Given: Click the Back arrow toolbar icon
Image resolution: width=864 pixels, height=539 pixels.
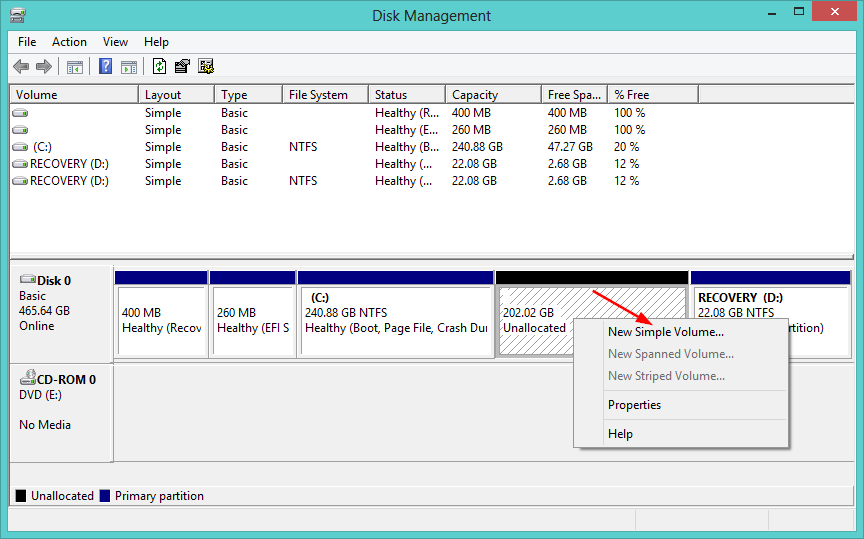Looking at the screenshot, I should 21,67.
